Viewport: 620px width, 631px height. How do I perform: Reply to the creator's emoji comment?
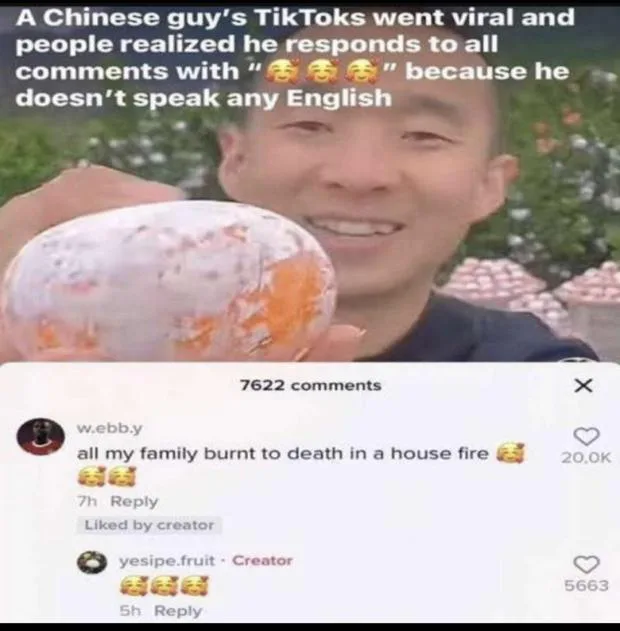coord(178,611)
